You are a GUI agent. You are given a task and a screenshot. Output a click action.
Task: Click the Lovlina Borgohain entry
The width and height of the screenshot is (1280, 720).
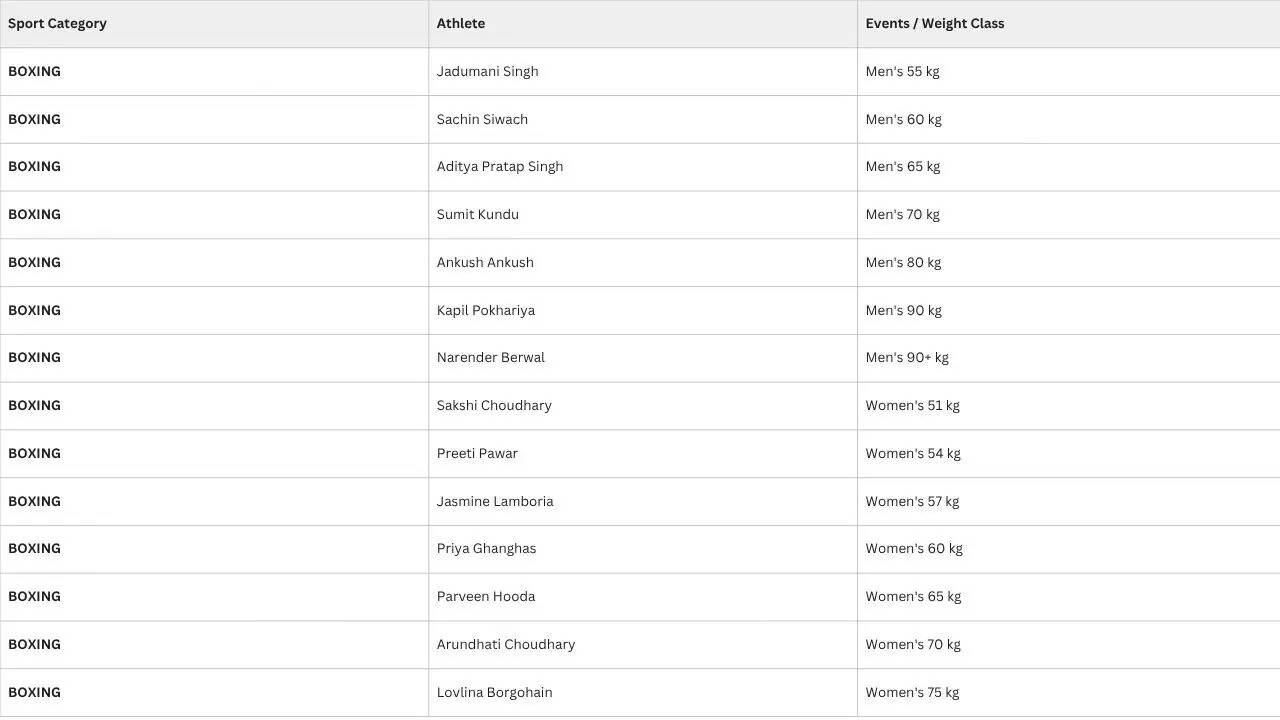[x=494, y=692]
